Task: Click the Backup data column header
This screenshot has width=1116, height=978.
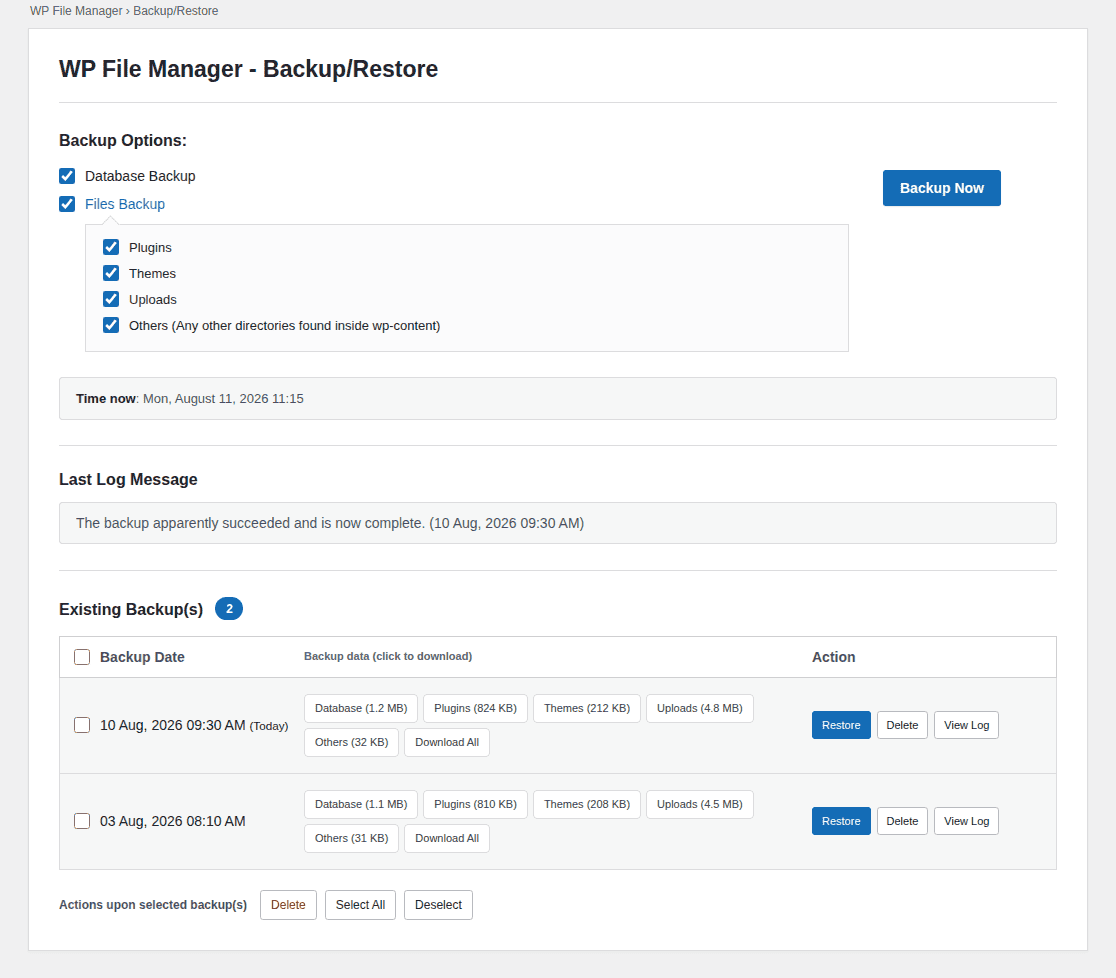Action: pos(388,656)
